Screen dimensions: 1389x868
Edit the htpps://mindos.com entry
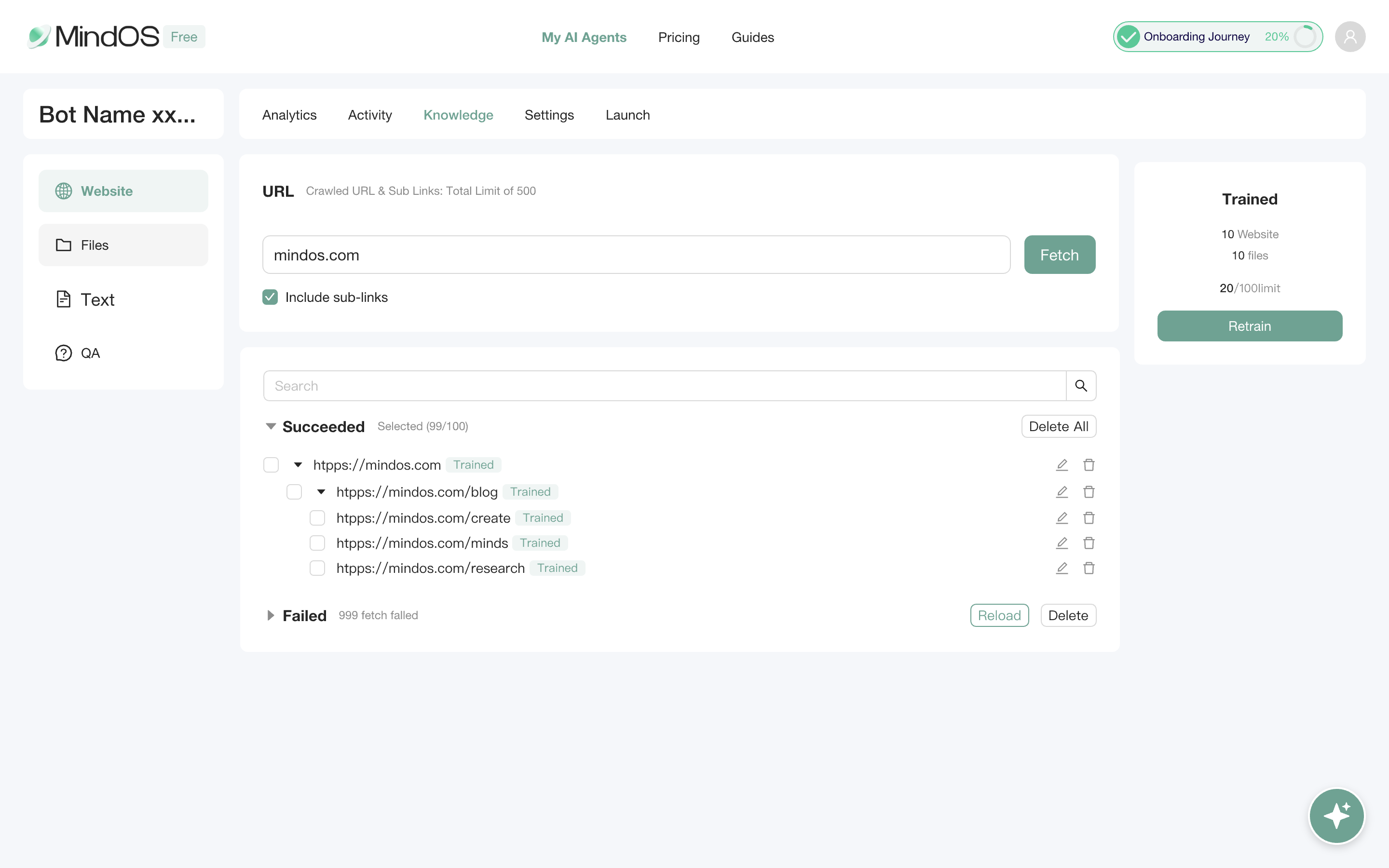1062,465
